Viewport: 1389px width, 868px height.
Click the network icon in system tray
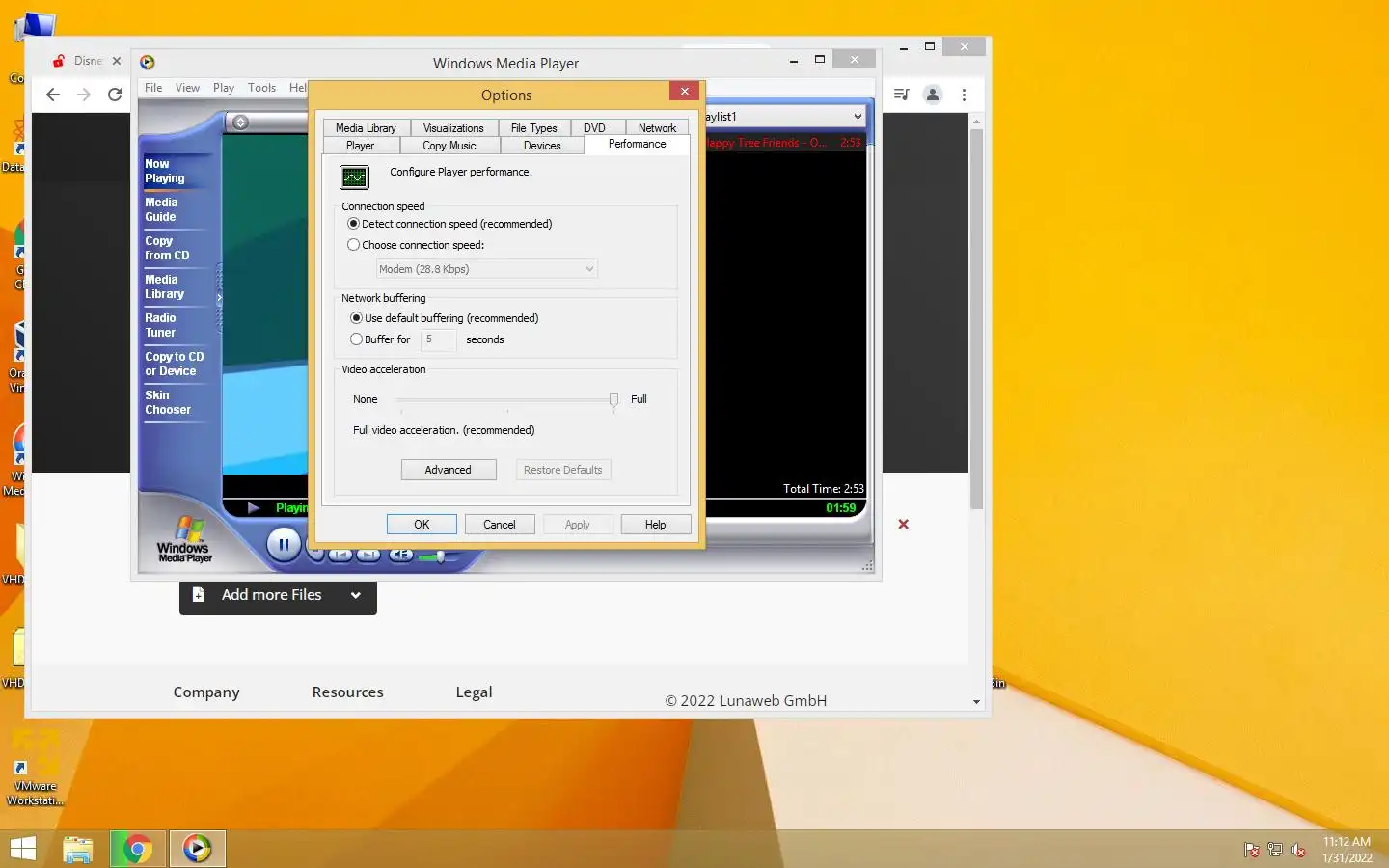point(1275,850)
